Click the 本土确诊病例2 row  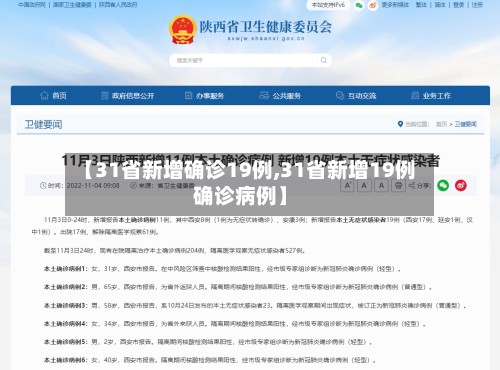pyautogui.click(x=238, y=287)
